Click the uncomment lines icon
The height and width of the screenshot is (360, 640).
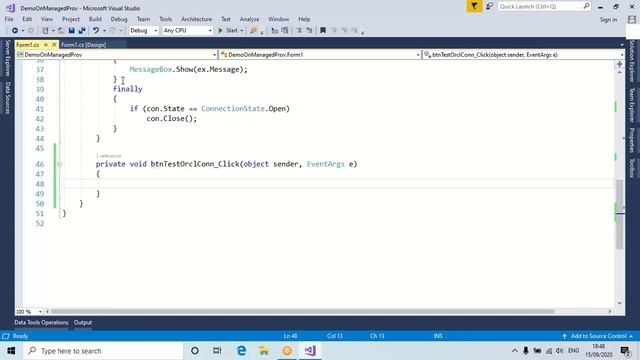(285, 31)
